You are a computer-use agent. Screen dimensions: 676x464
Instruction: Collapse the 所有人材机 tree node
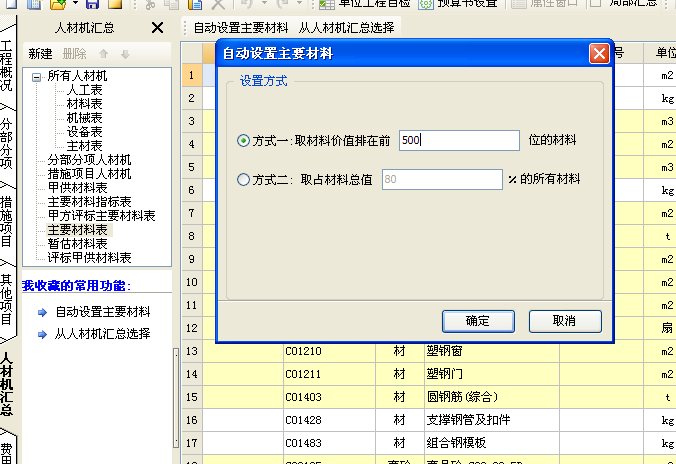[x=37, y=78]
